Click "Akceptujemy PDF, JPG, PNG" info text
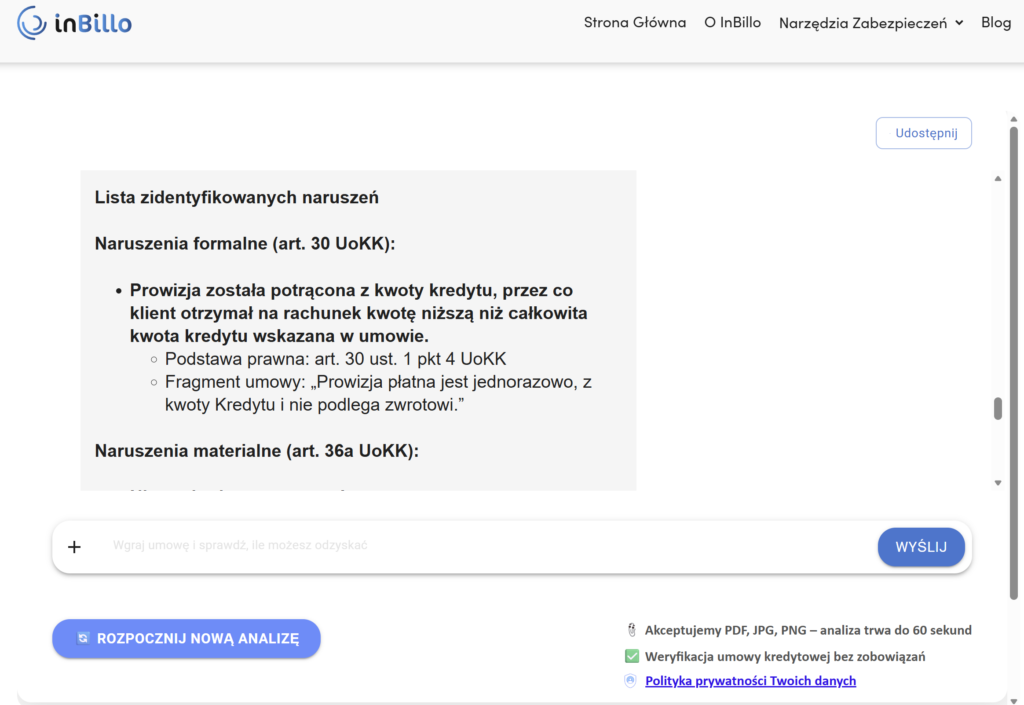Viewport: 1024px width, 705px height. point(808,631)
